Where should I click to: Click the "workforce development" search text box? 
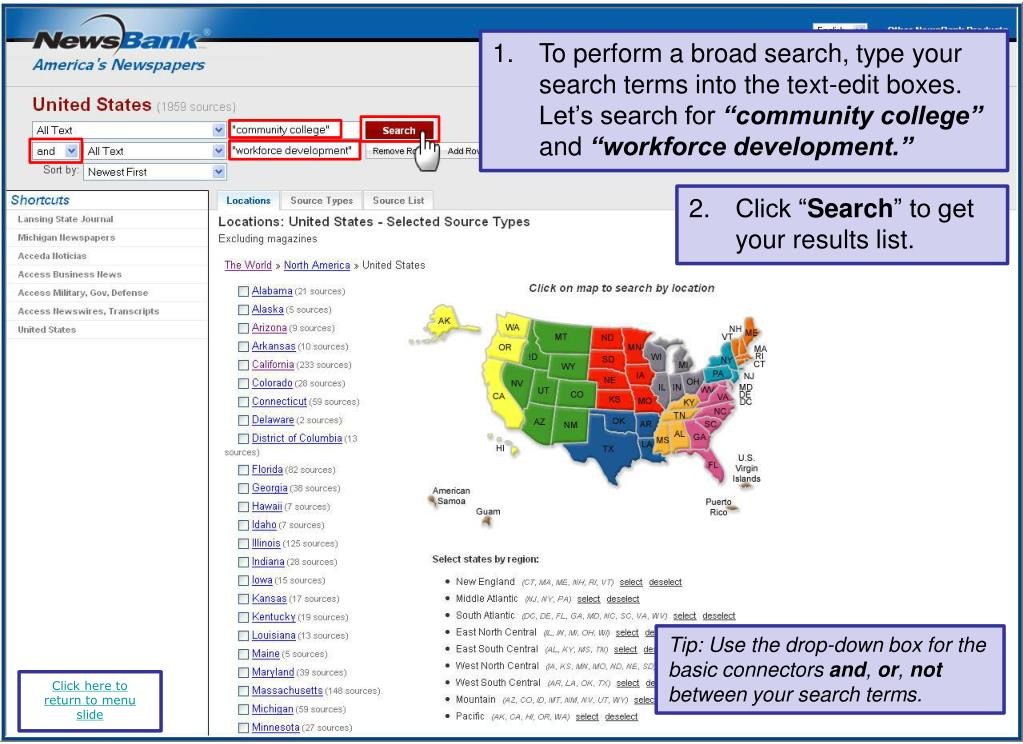[294, 151]
